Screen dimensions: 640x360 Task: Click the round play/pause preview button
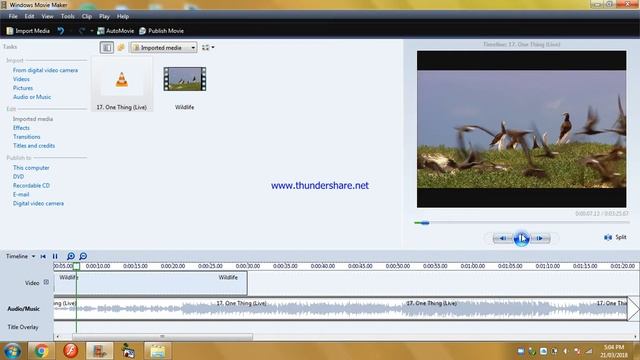tap(521, 238)
